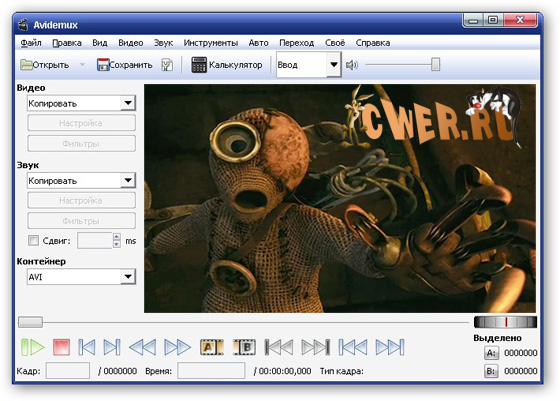Jump to first frame
560x401 pixels.
(352, 347)
